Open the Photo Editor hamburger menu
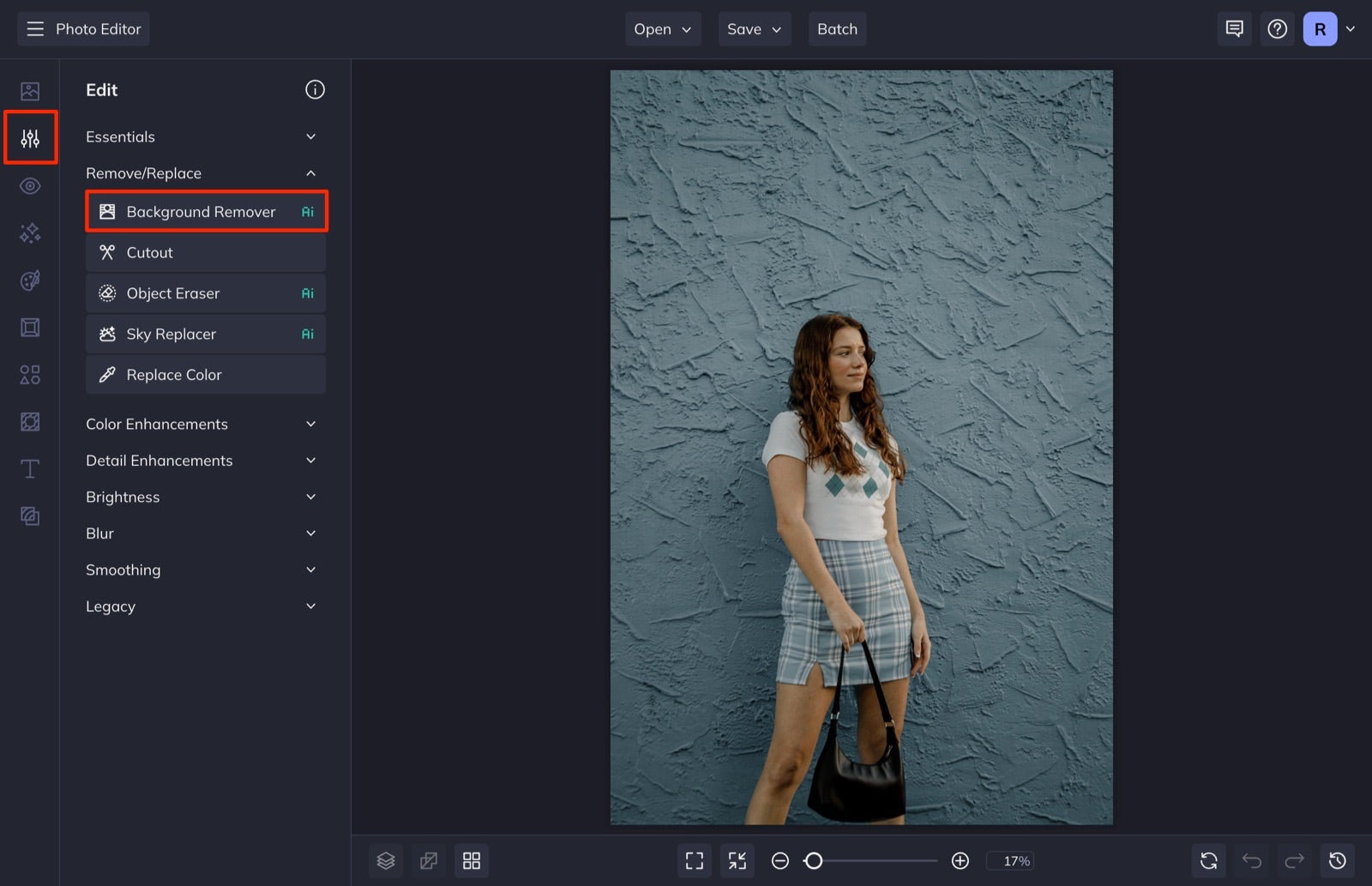The image size is (1372, 886). pyautogui.click(x=35, y=28)
